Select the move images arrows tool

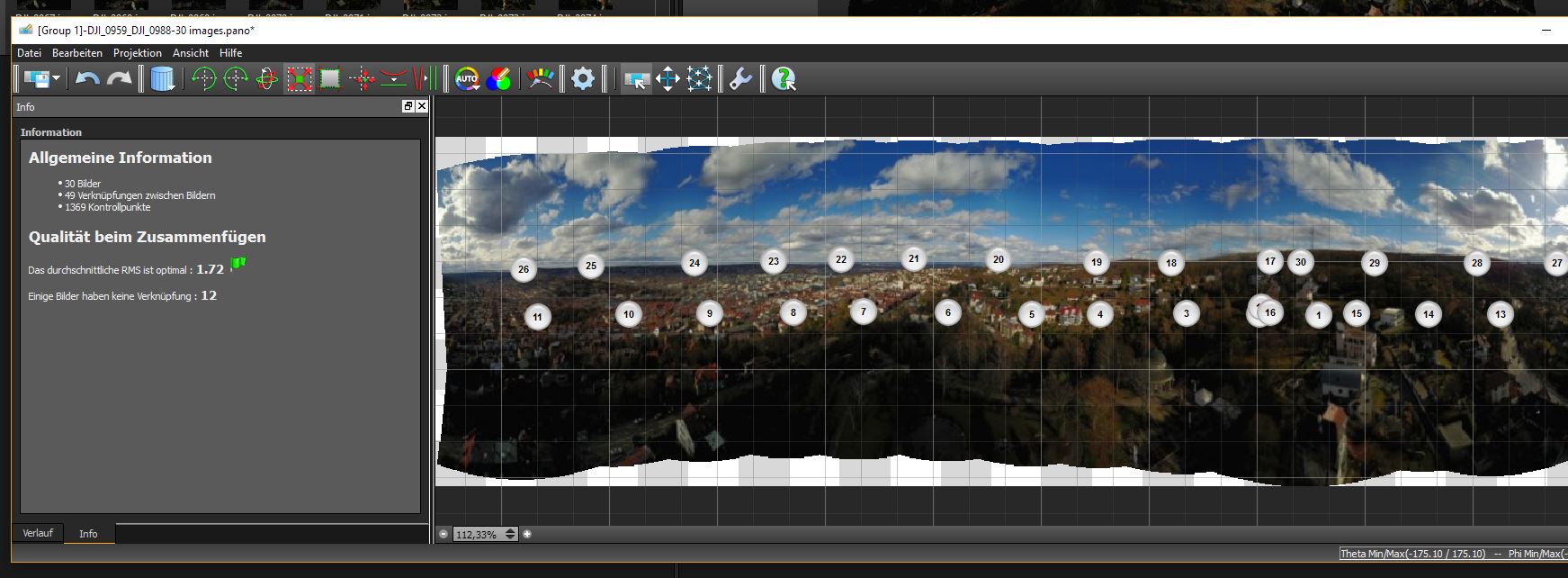pos(668,79)
